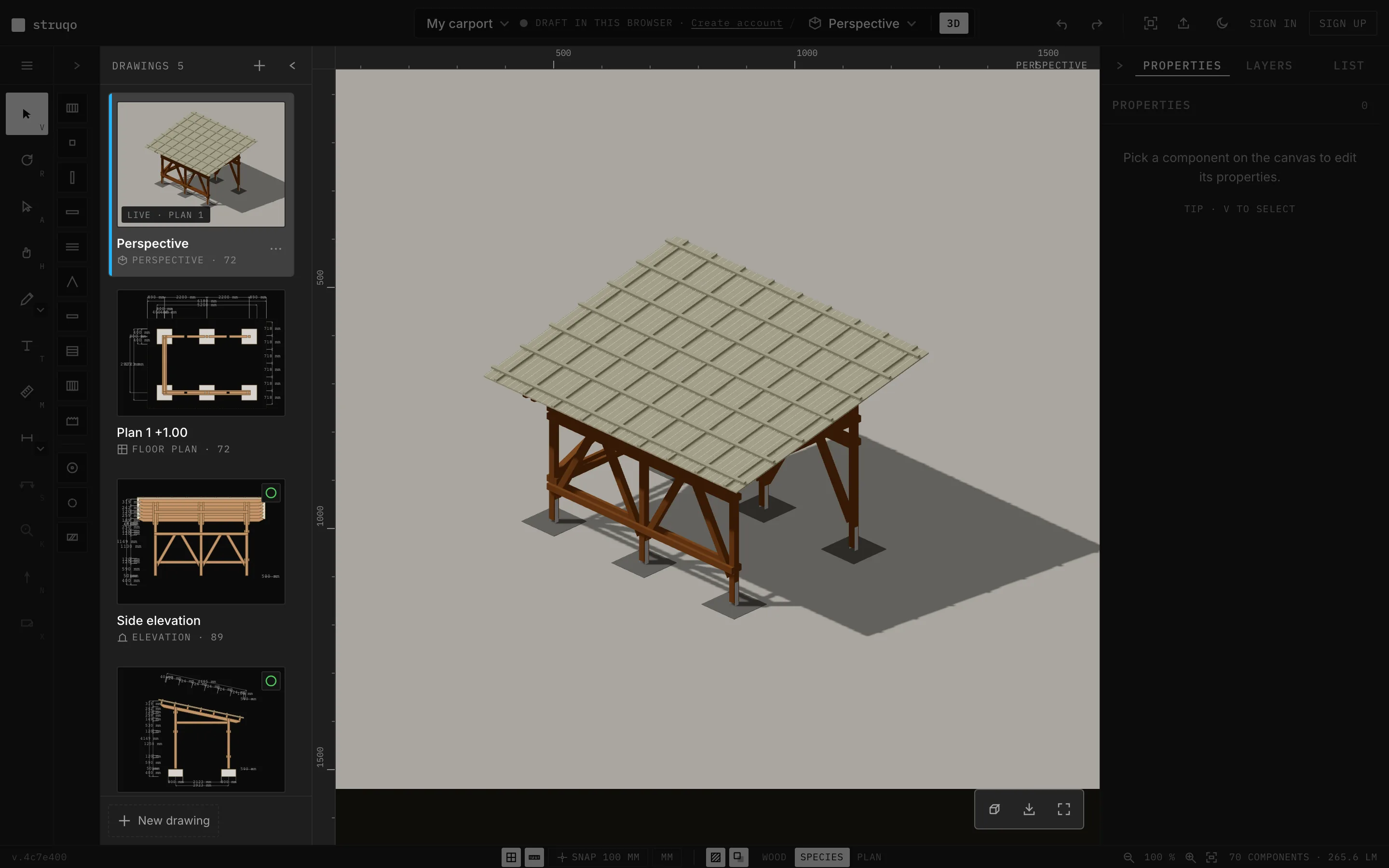Open the share/export upload icon
Image resolution: width=1389 pixels, height=868 pixels.
[1184, 24]
